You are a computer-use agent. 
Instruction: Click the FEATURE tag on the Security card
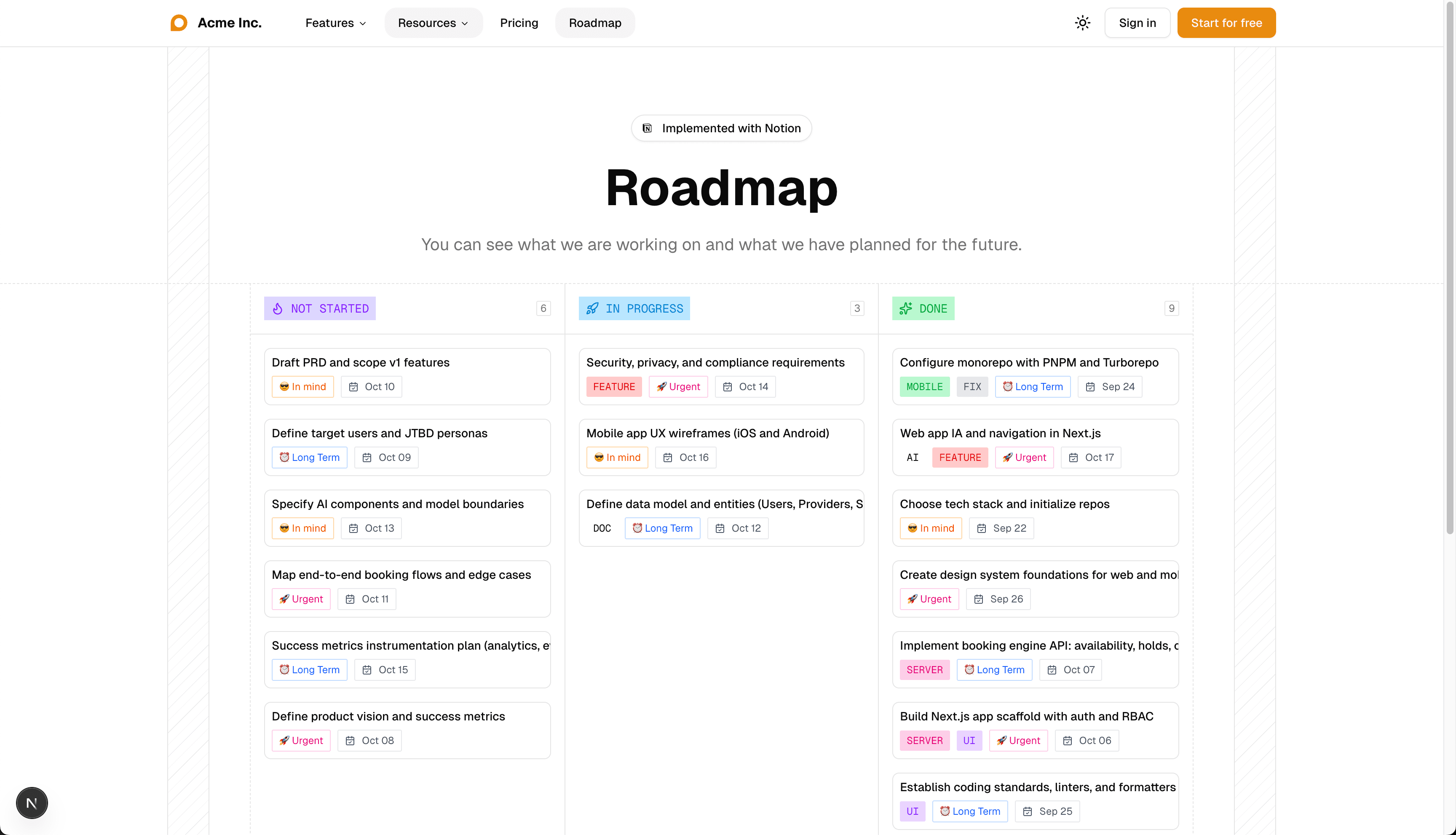click(614, 386)
